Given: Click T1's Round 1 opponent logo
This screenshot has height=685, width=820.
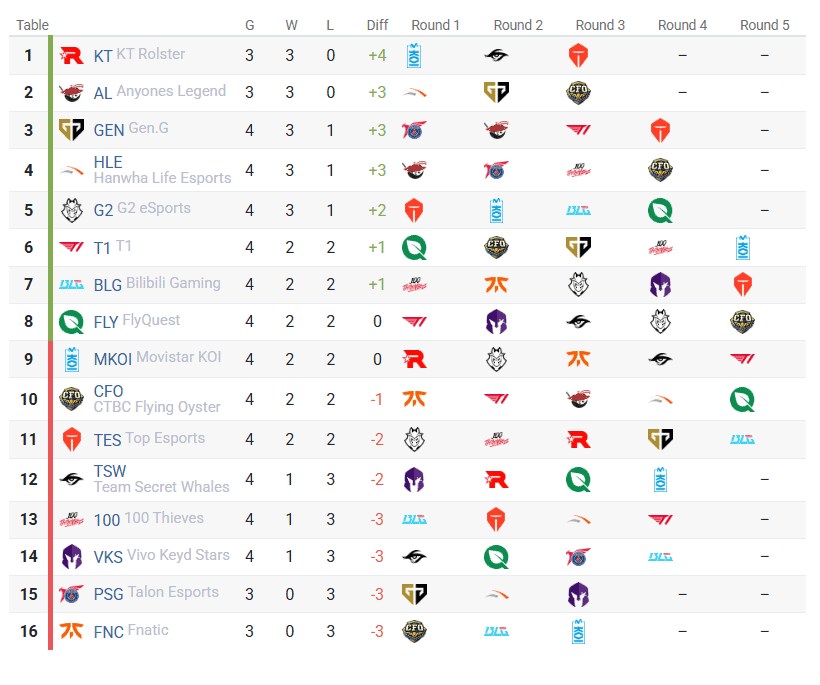Looking at the screenshot, I should point(415,247).
